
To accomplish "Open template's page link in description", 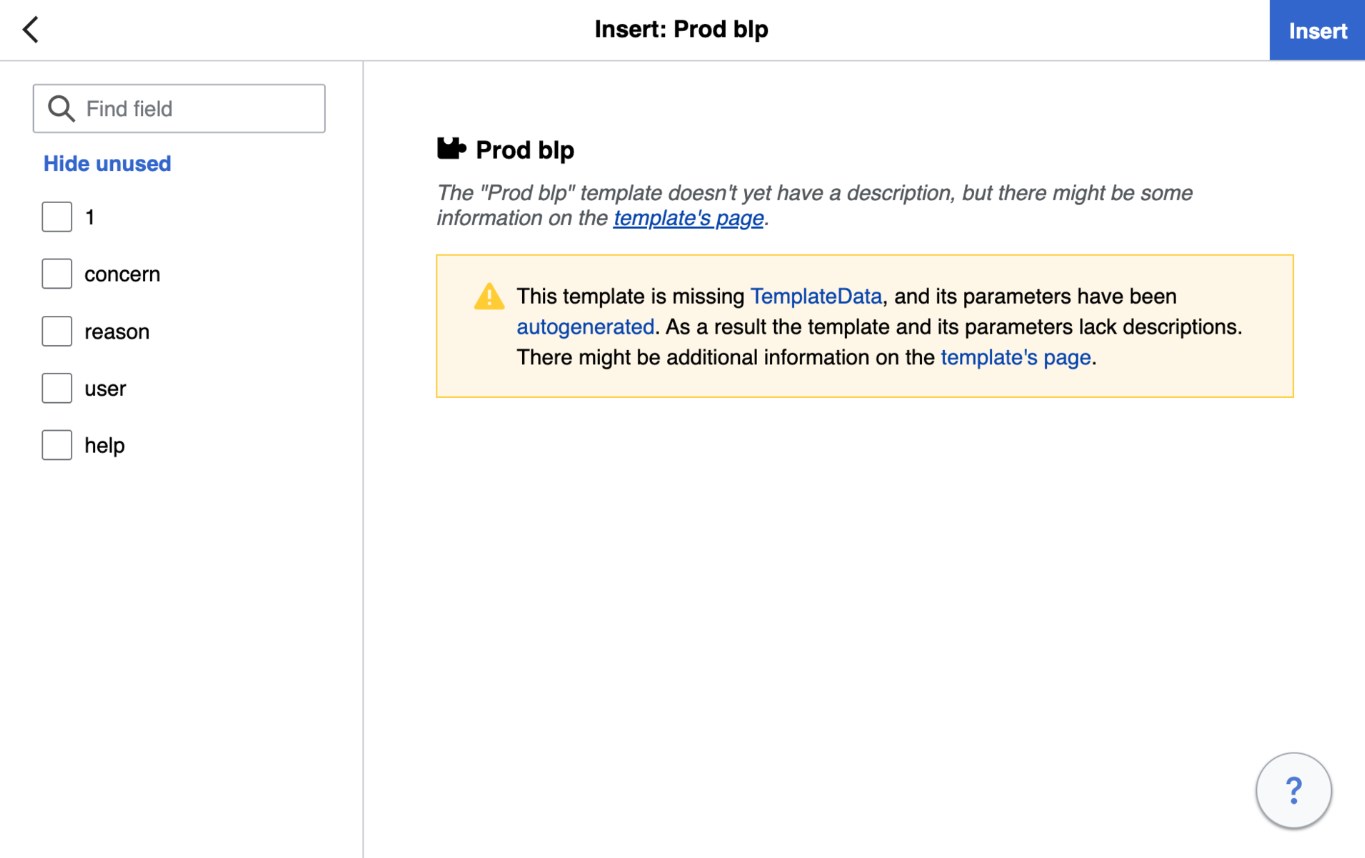I will (688, 218).
